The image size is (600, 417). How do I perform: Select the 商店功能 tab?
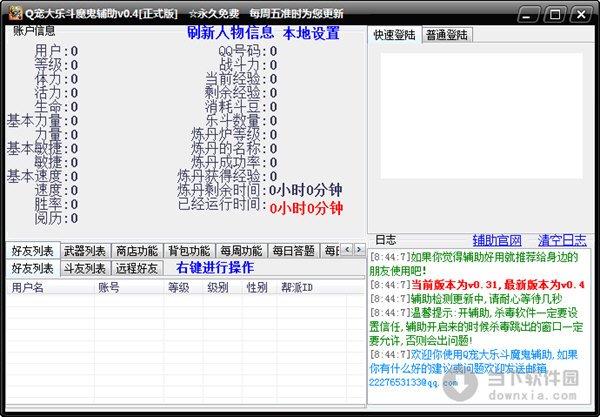click(136, 250)
